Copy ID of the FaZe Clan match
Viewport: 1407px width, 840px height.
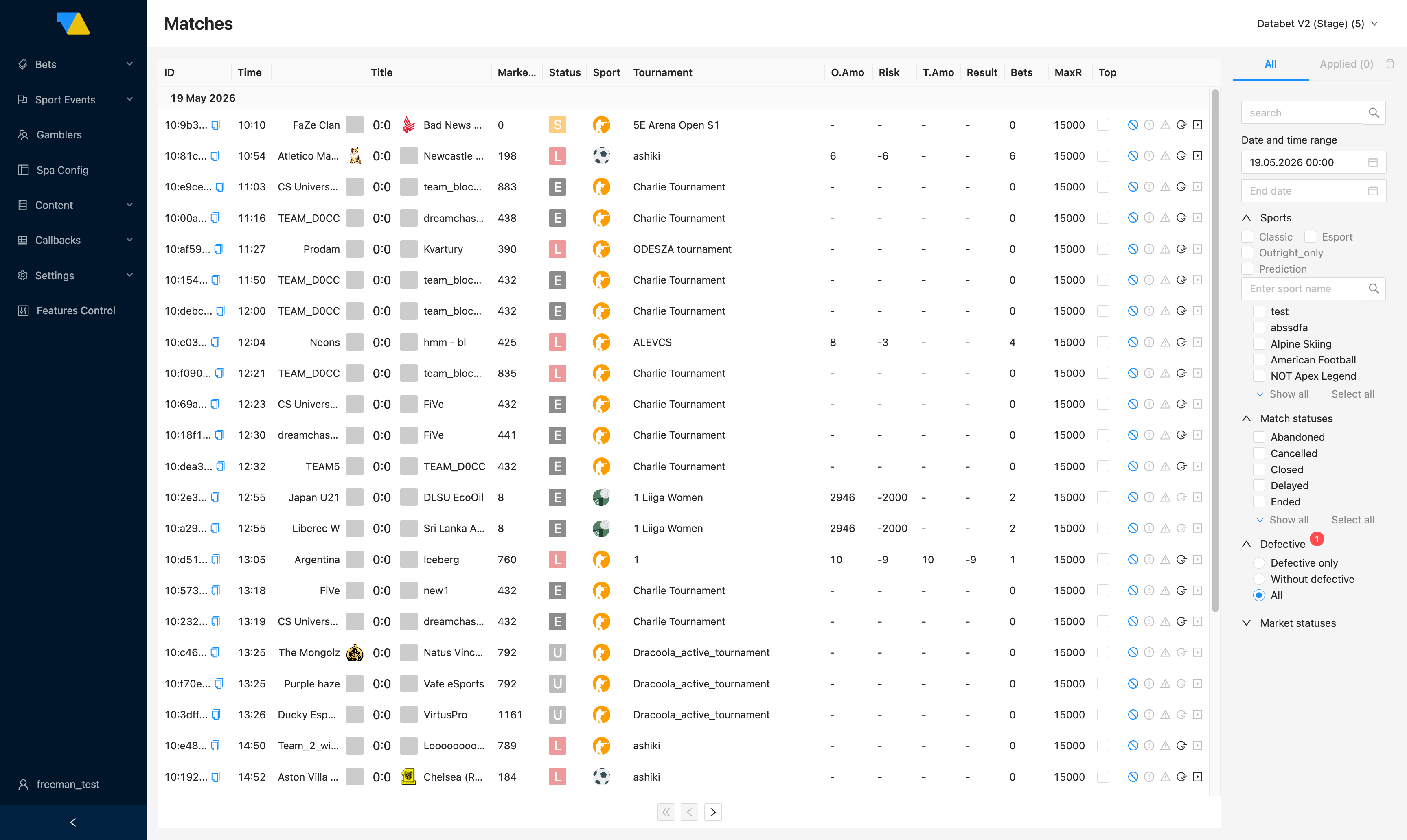tap(216, 125)
